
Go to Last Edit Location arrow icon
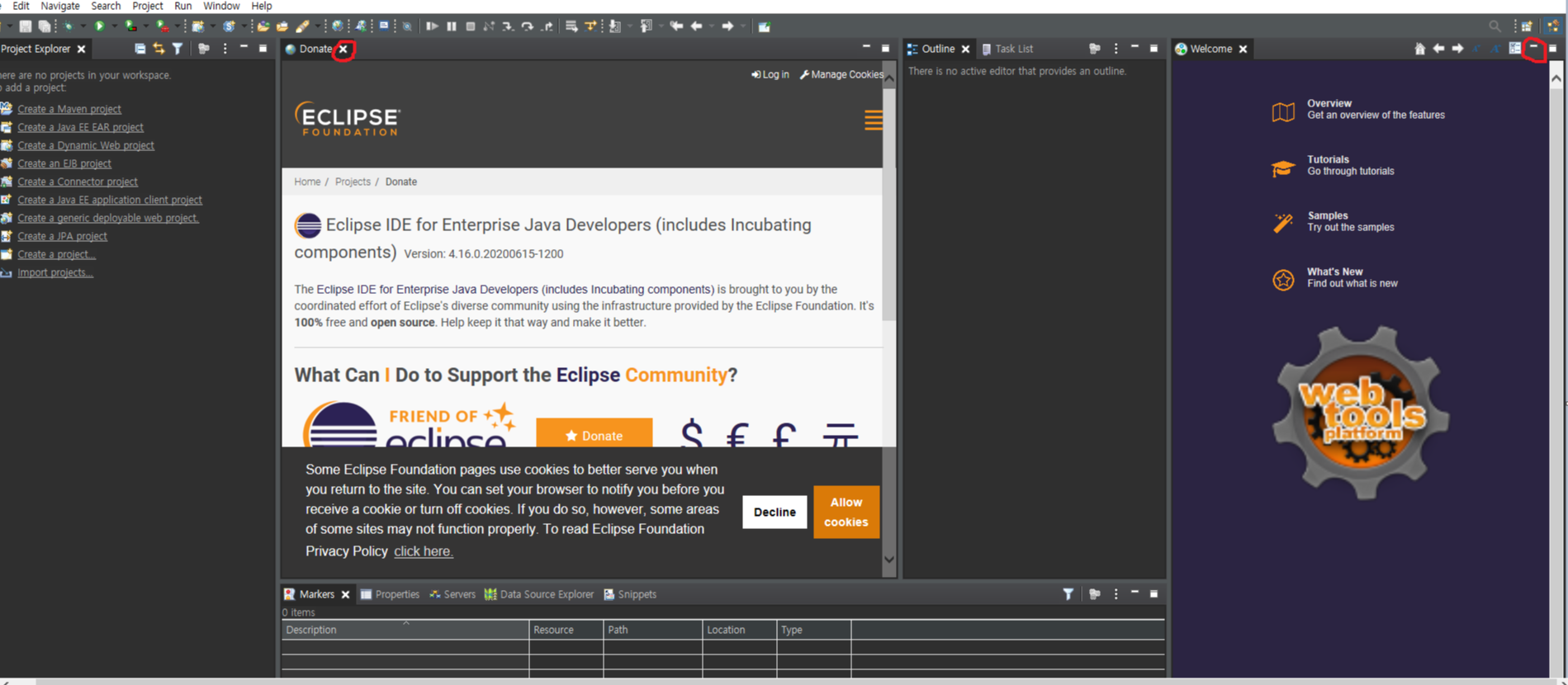[x=676, y=26]
